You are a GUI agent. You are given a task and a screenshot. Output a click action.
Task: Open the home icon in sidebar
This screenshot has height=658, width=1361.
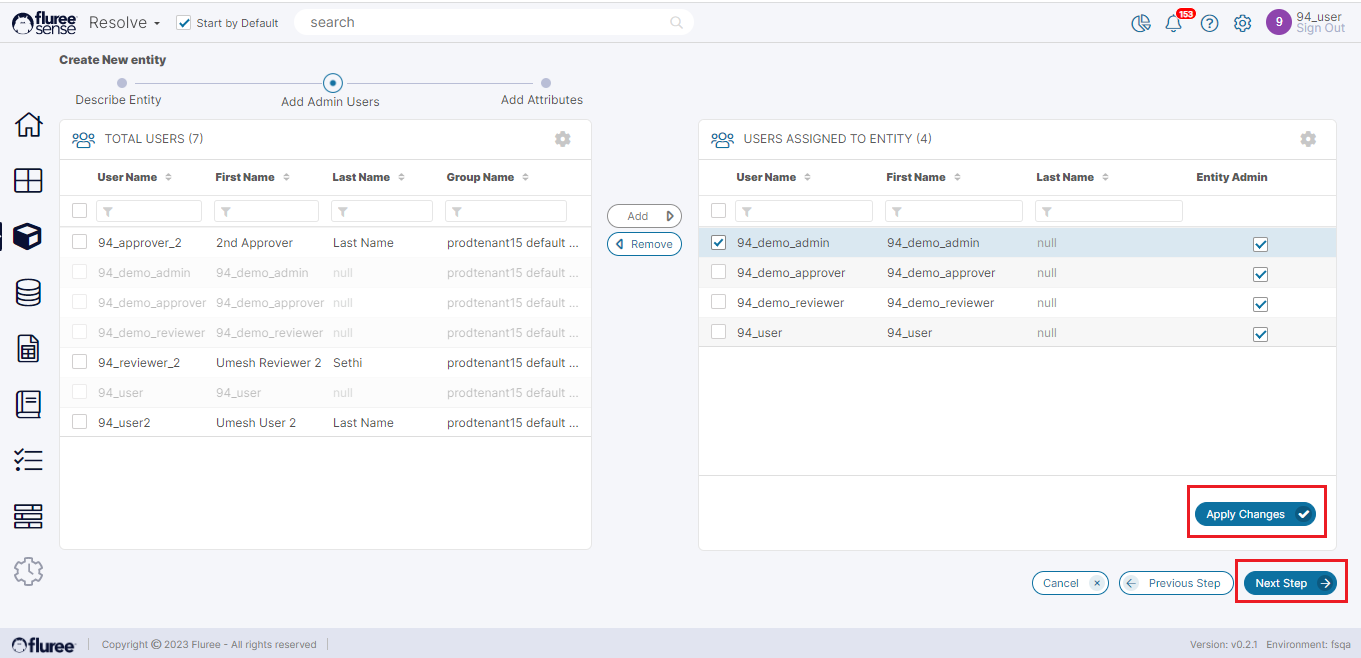click(29, 125)
